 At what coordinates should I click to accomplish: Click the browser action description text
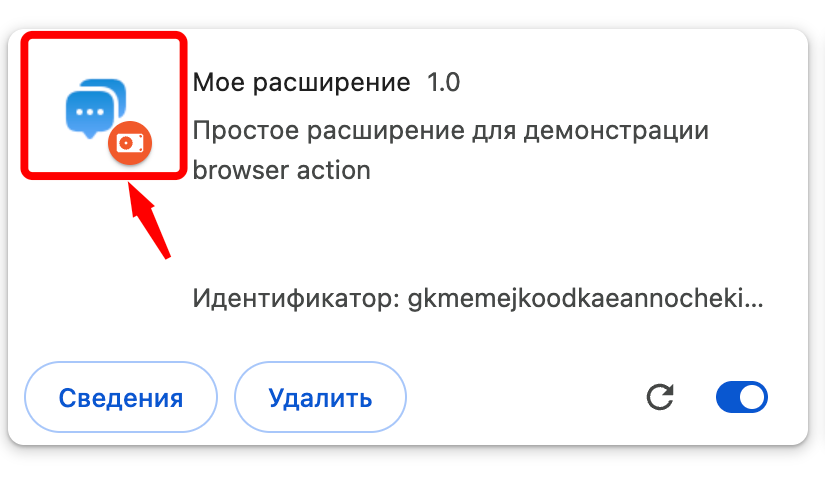click(x=281, y=170)
